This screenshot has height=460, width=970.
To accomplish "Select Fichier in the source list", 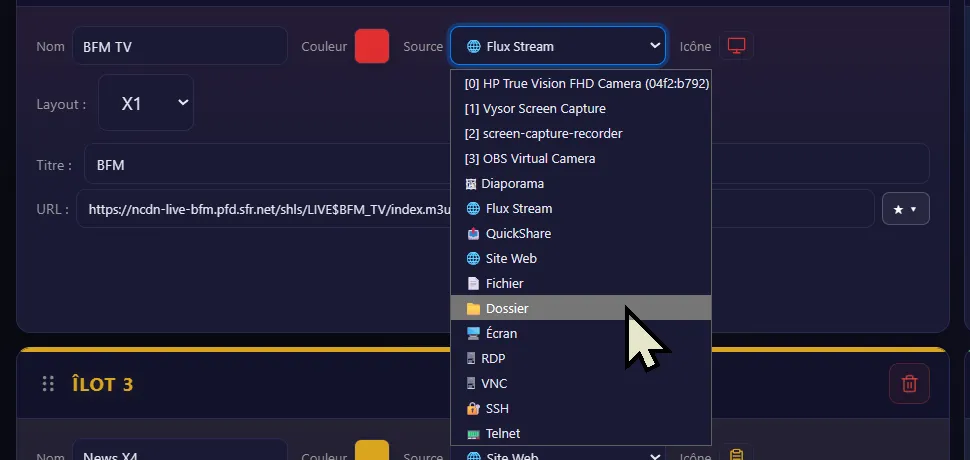I will 581,283.
